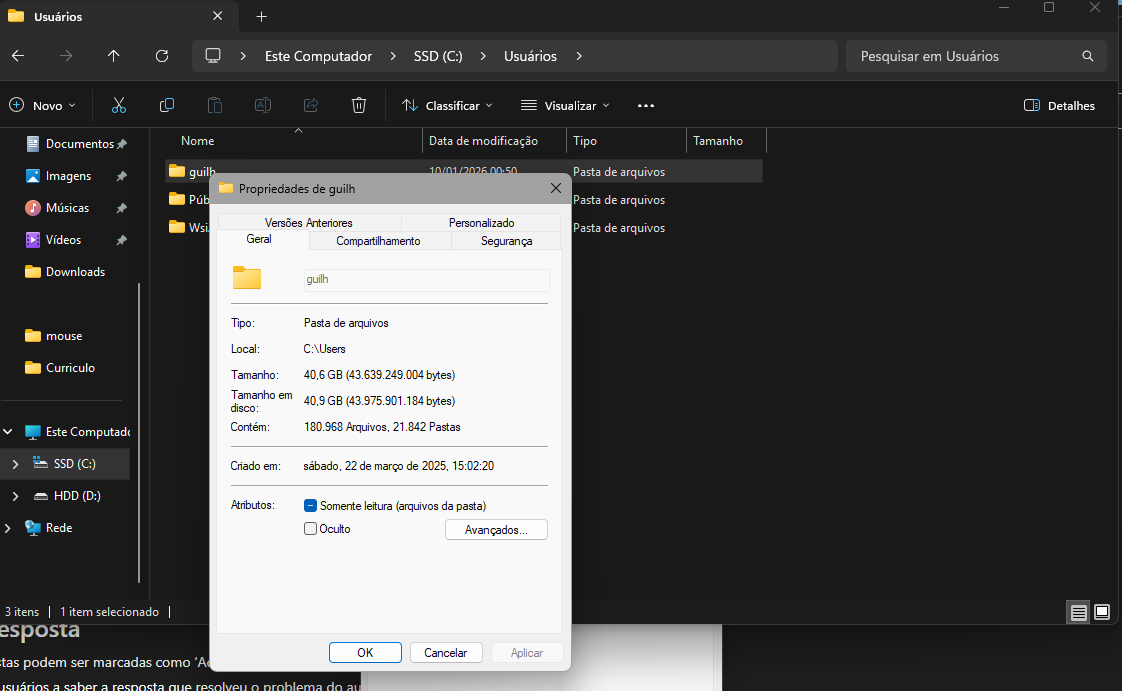The width and height of the screenshot is (1122, 691).
Task: Click Este Computador in address bar
Action: [x=318, y=56]
